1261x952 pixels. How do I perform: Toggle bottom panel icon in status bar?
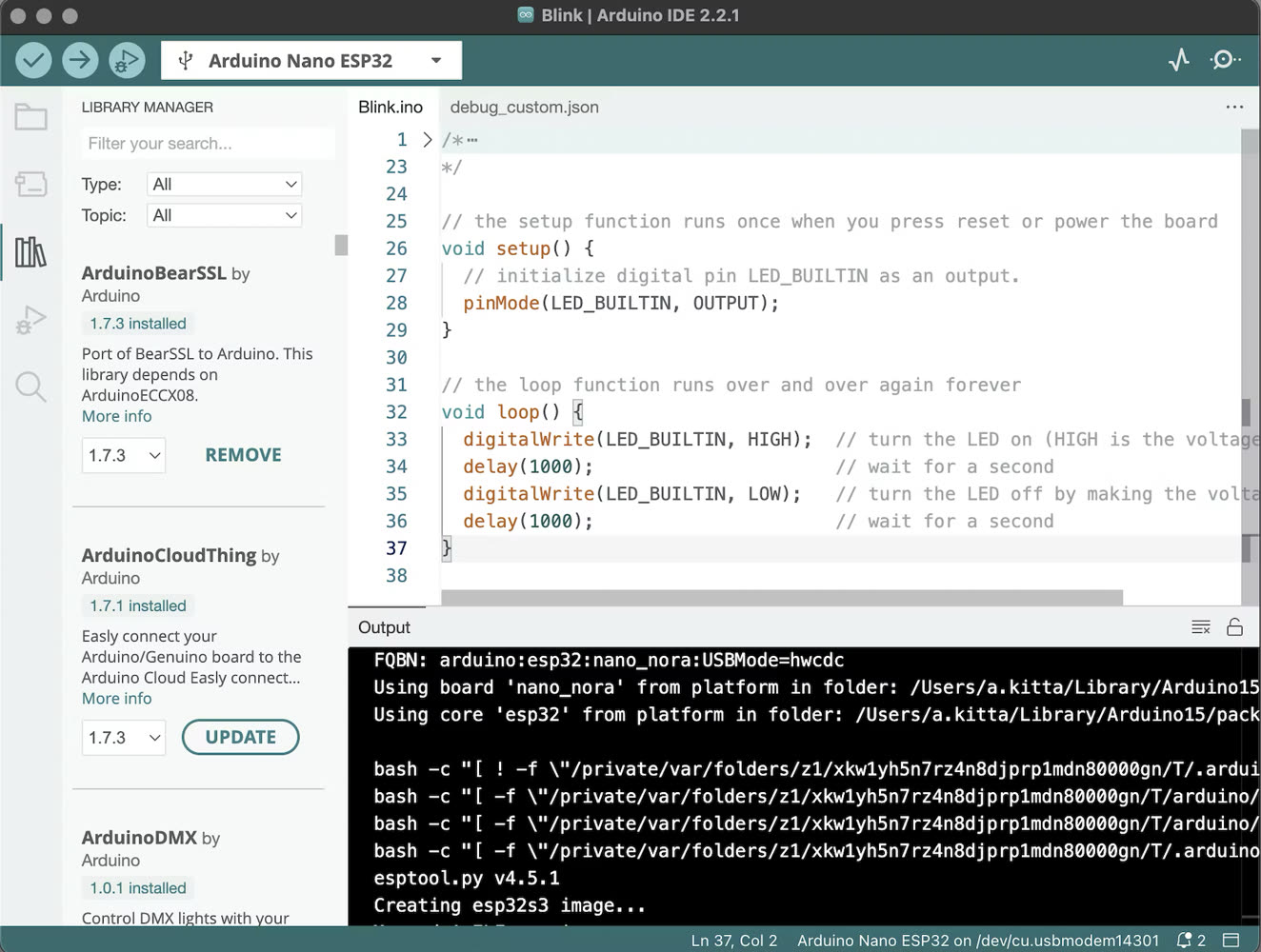click(x=1231, y=941)
